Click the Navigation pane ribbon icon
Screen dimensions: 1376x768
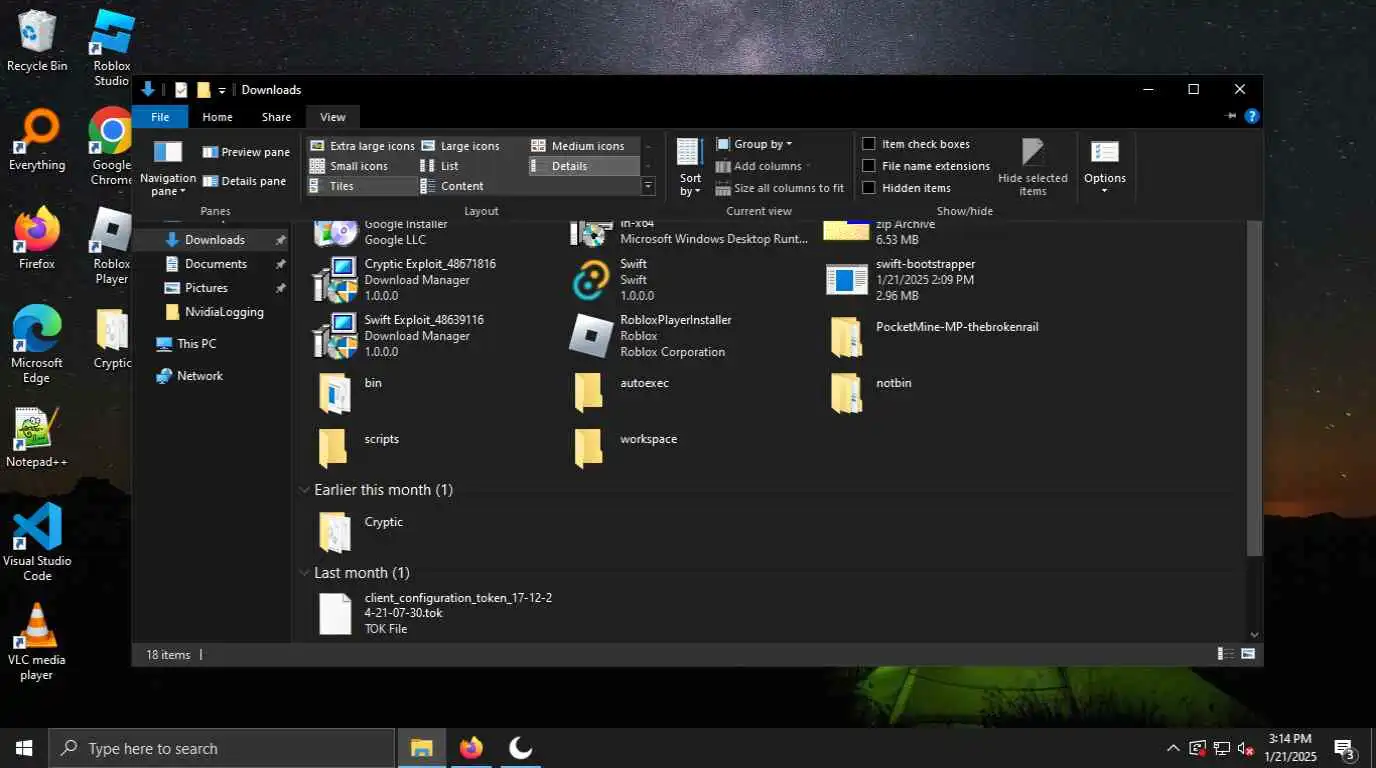click(168, 166)
